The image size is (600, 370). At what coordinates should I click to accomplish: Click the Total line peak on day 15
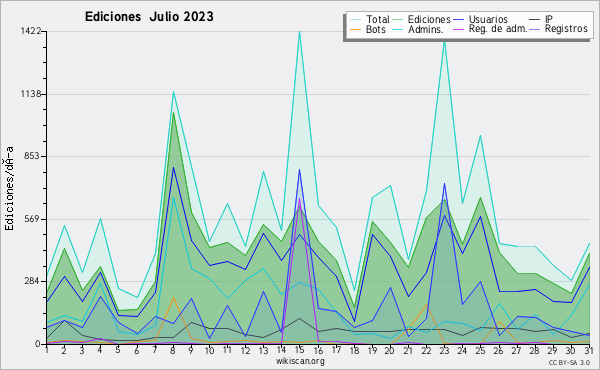coord(300,32)
